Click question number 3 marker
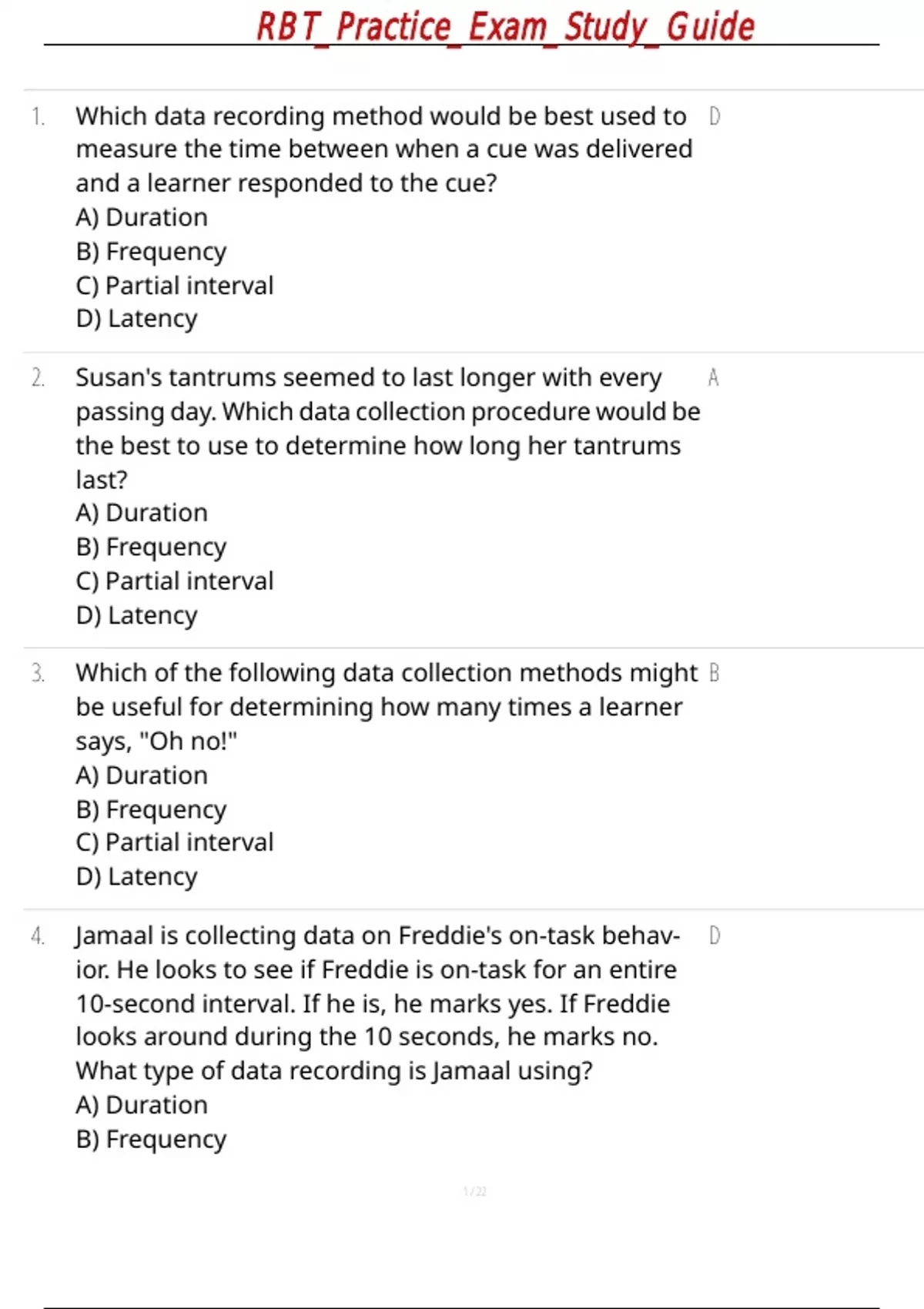Viewport: 924px width, 1309px height. click(38, 674)
